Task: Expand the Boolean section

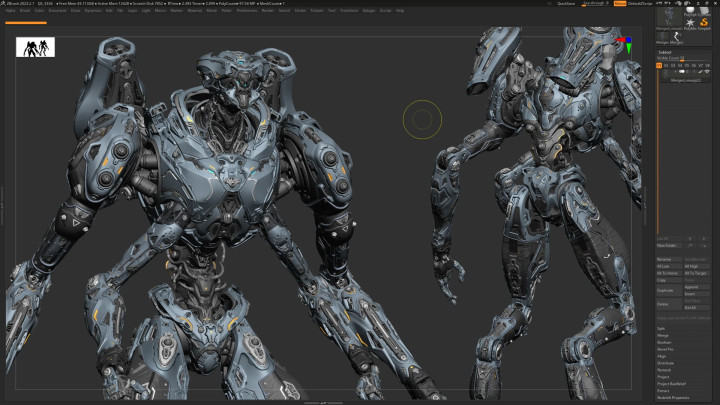Action: pyautogui.click(x=665, y=342)
